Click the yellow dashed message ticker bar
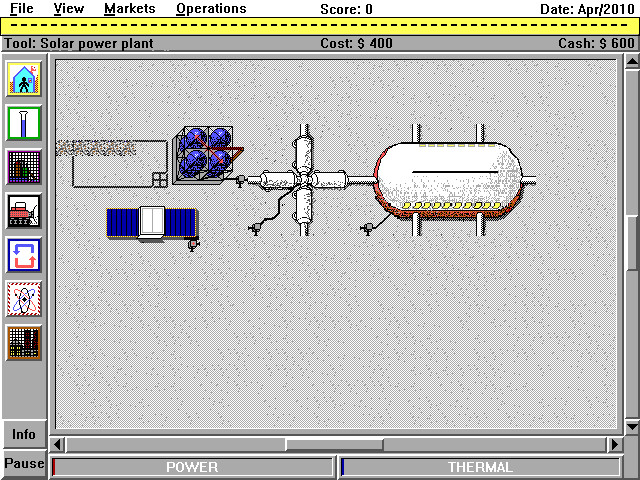The height and width of the screenshot is (480, 640). (x=320, y=26)
